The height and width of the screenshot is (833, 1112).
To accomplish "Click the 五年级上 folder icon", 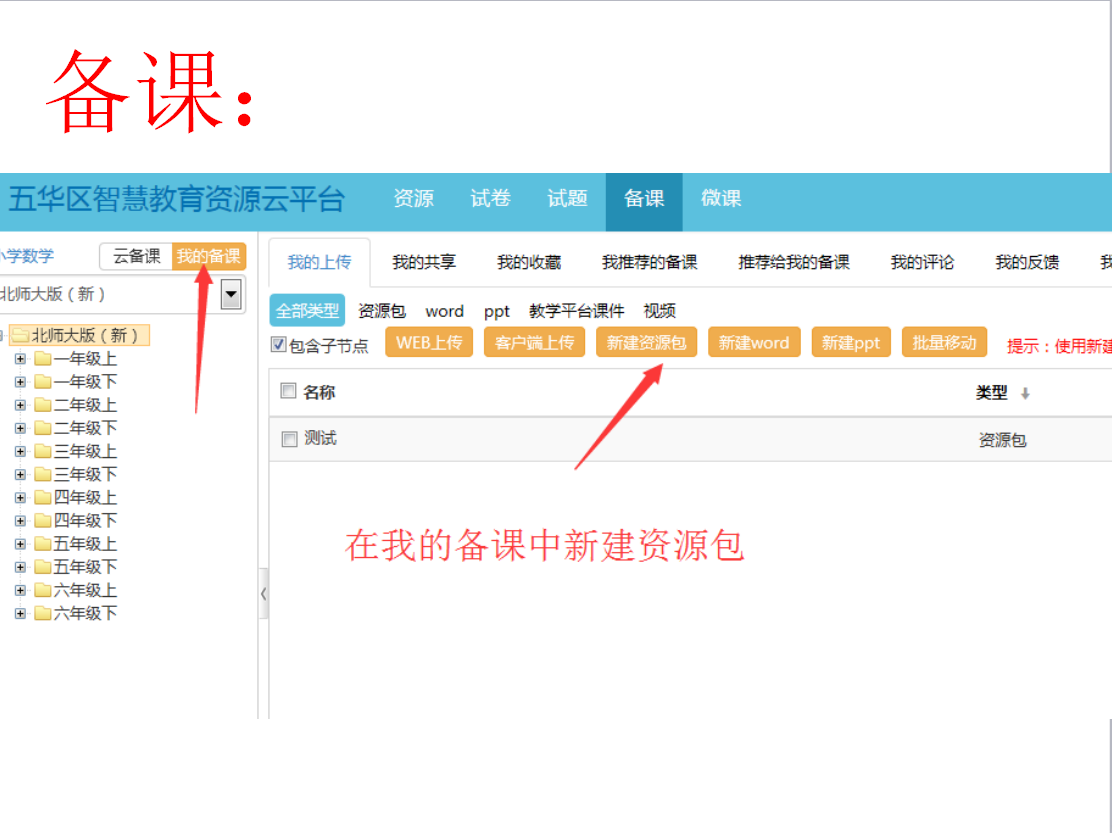I will (x=43, y=544).
